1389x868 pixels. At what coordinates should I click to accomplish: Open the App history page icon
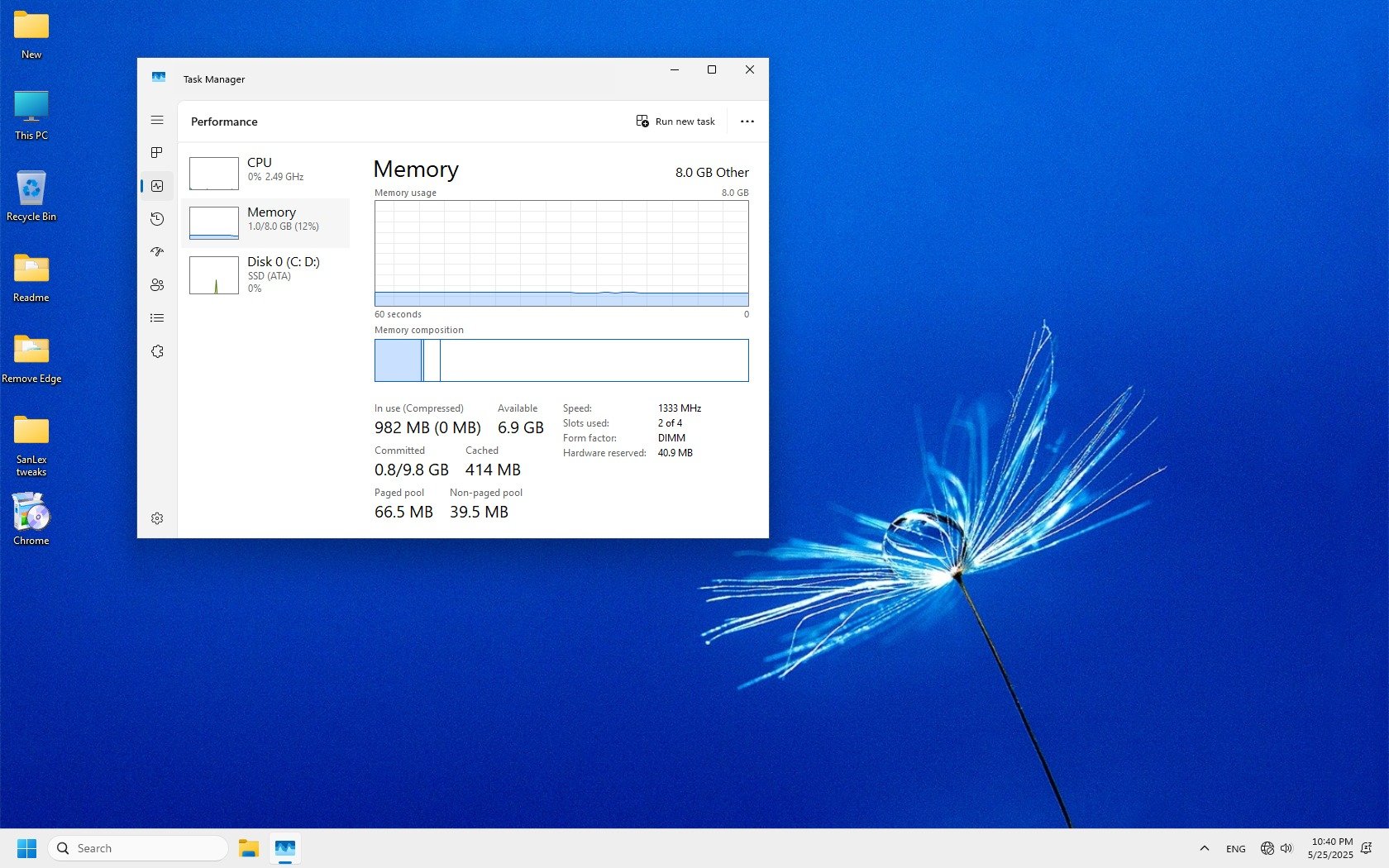[157, 219]
